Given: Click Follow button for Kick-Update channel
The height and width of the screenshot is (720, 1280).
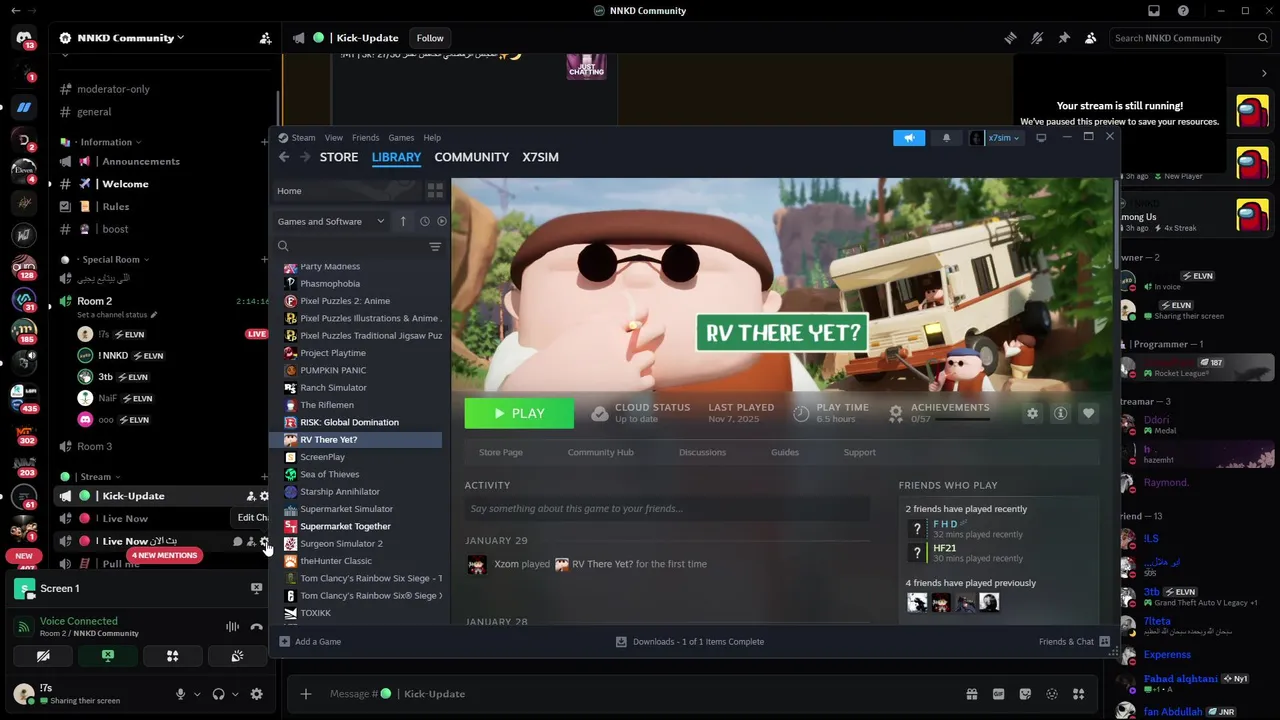Looking at the screenshot, I should click(x=430, y=38).
